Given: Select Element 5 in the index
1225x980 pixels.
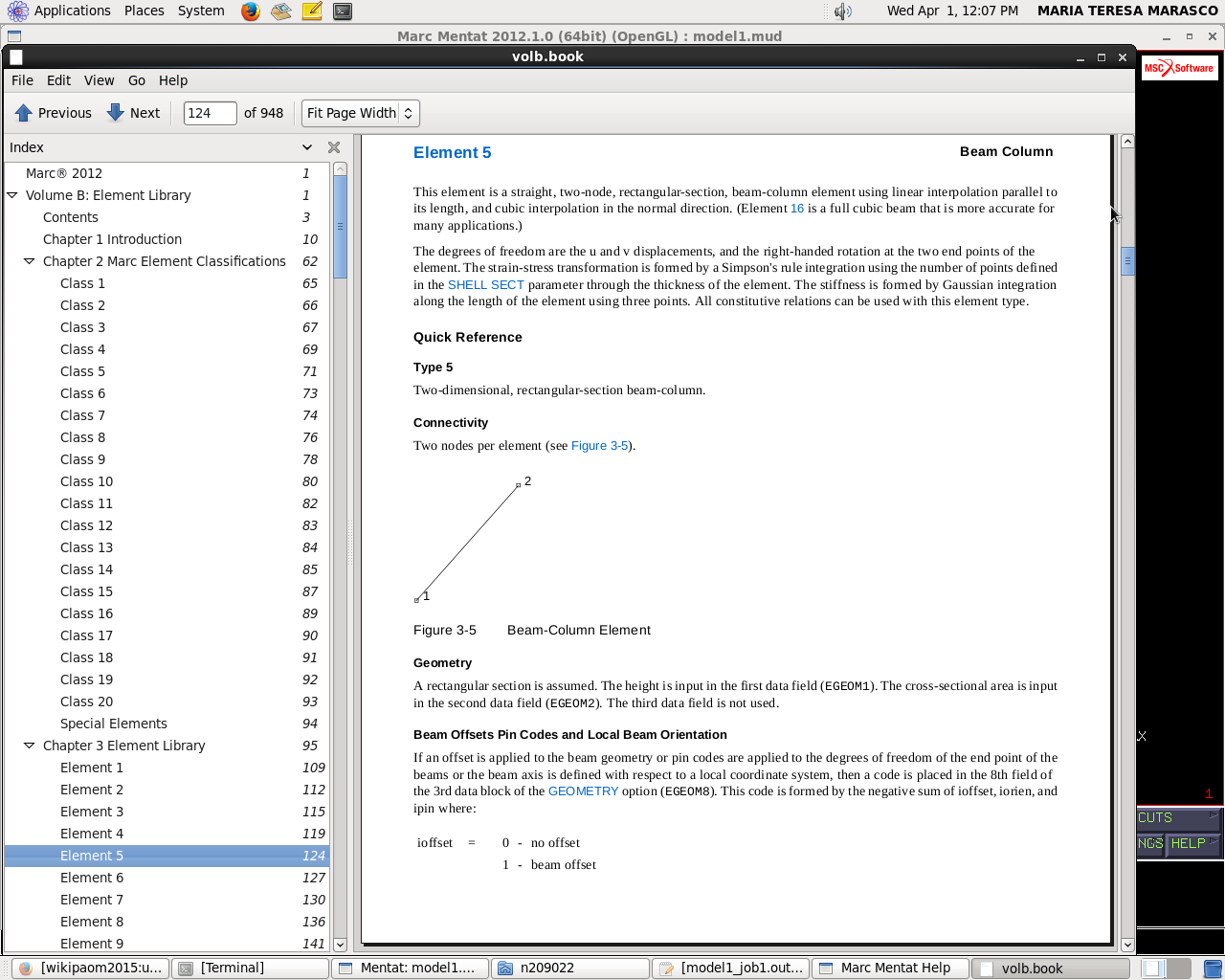Looking at the screenshot, I should (x=167, y=856).
